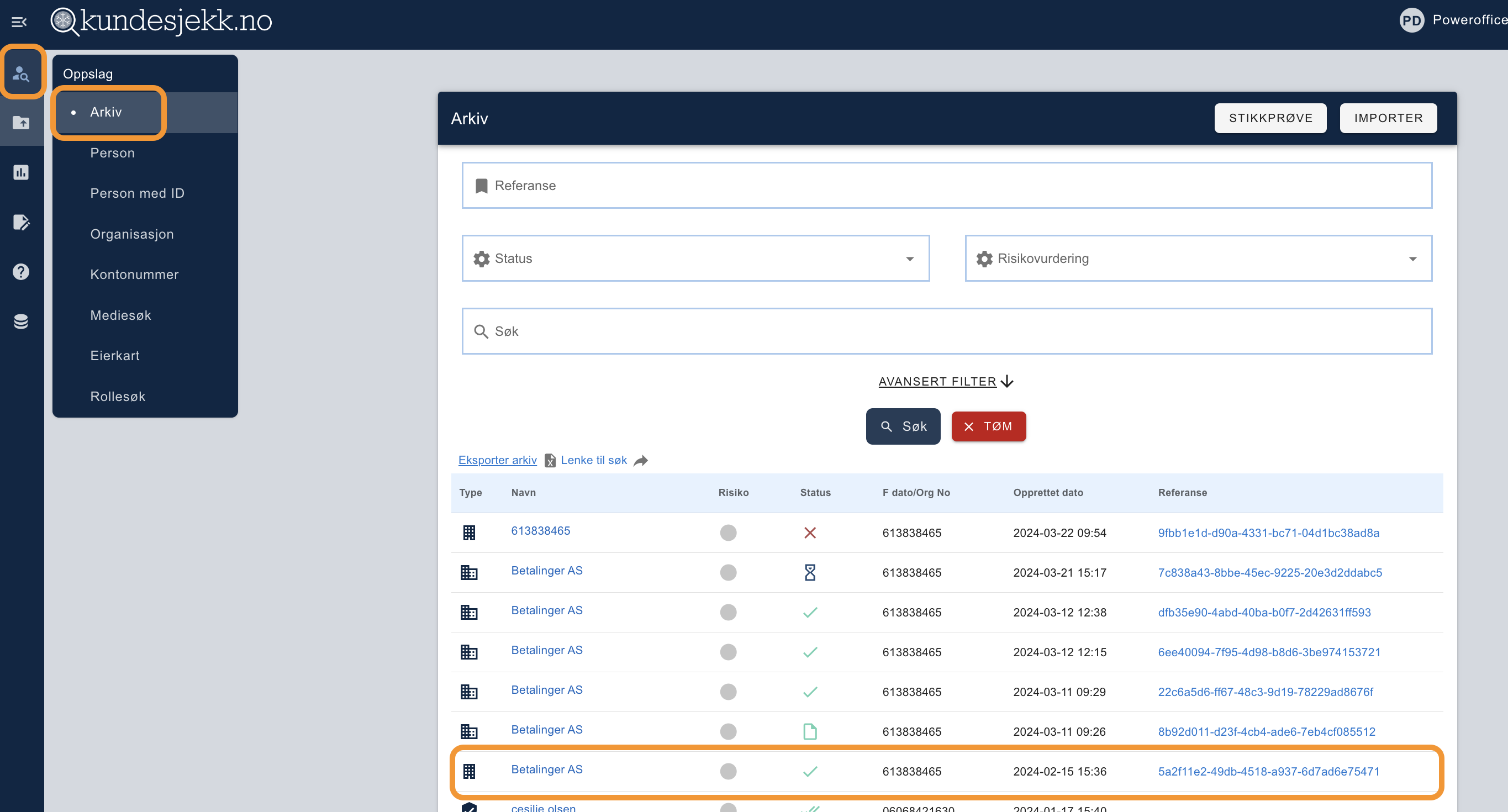This screenshot has height=812, width=1508.
Task: Click the F dato/Org No column header
Action: coord(916,493)
